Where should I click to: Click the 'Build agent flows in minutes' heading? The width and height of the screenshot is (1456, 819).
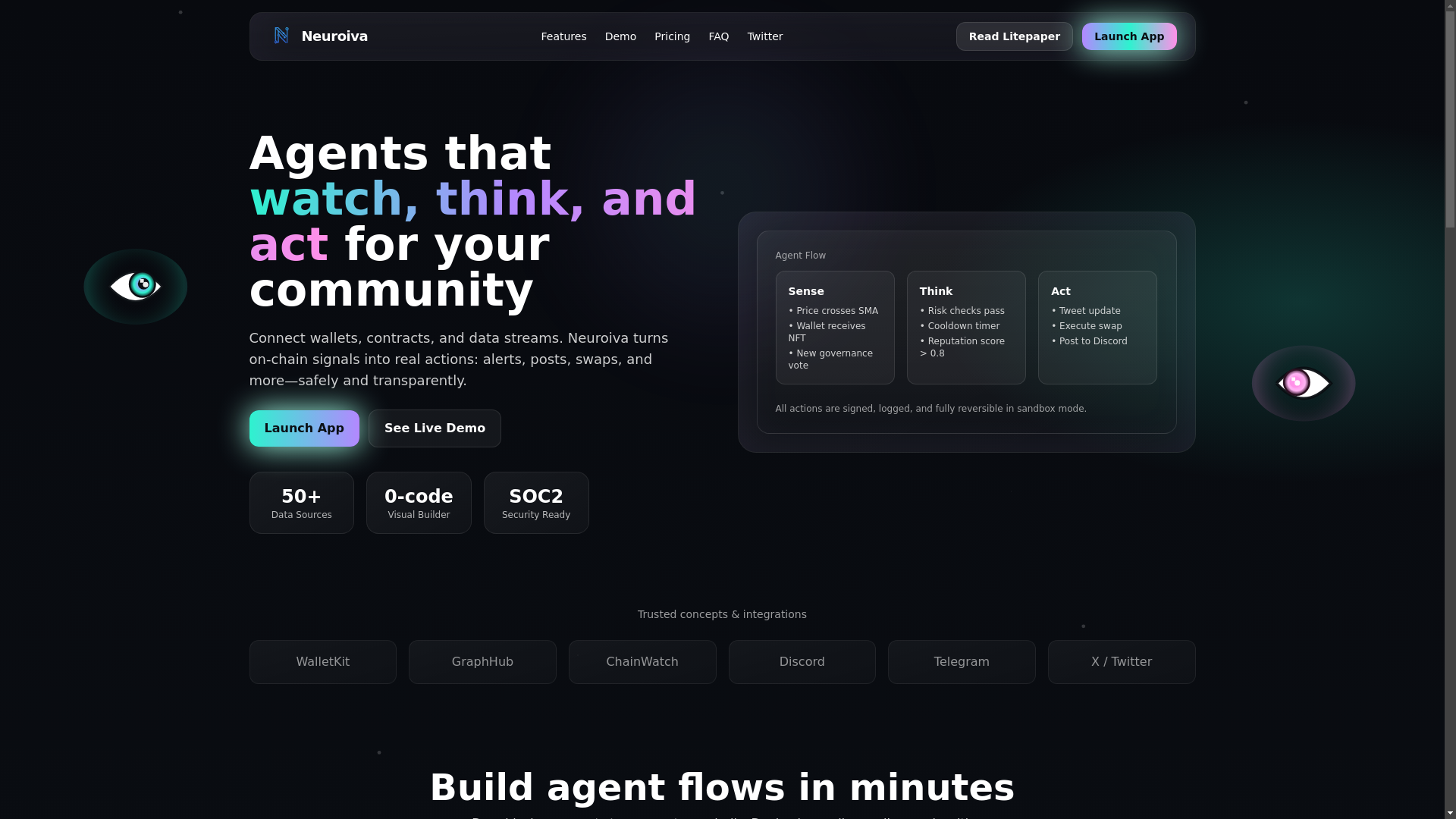[x=722, y=787]
